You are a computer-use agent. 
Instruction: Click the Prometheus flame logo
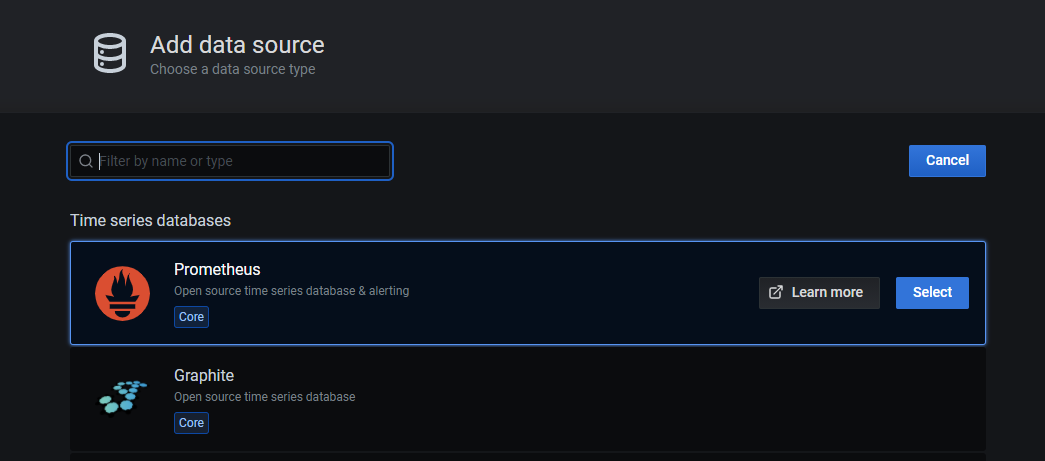pyautogui.click(x=122, y=293)
